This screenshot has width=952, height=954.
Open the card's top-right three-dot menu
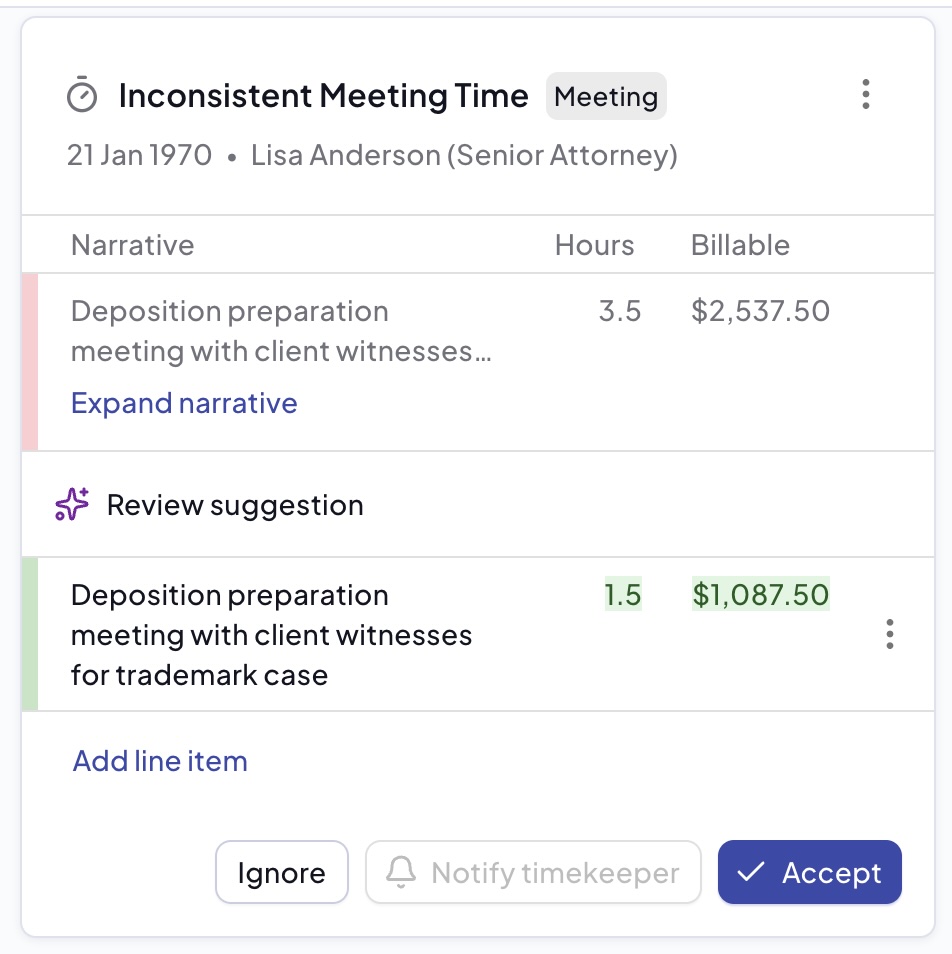click(x=866, y=94)
